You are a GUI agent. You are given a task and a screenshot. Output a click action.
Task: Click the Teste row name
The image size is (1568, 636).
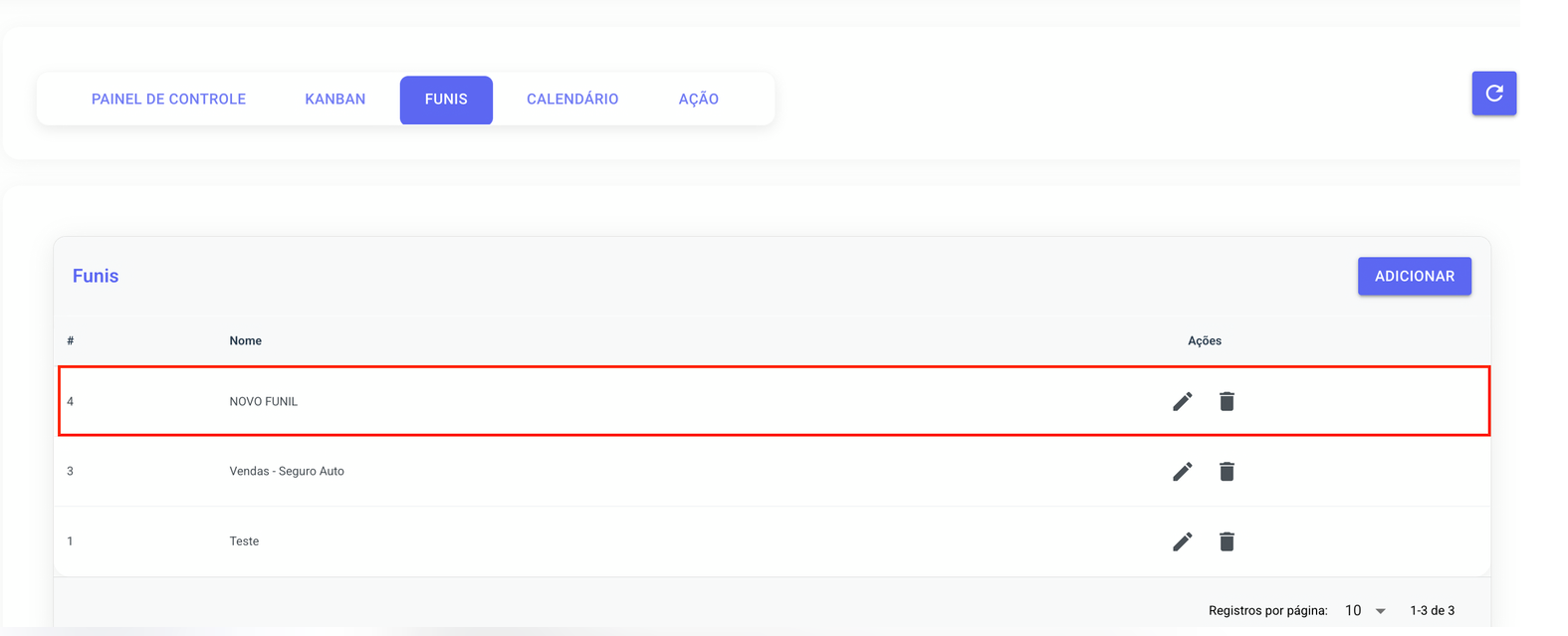244,541
